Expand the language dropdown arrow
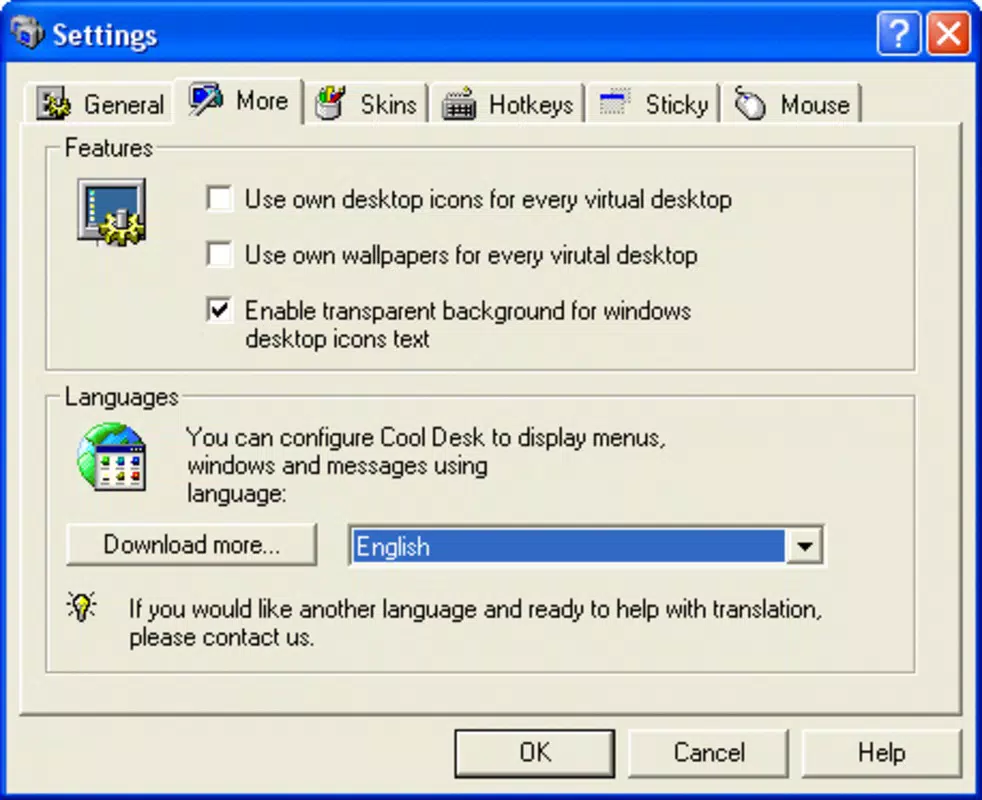 [804, 546]
